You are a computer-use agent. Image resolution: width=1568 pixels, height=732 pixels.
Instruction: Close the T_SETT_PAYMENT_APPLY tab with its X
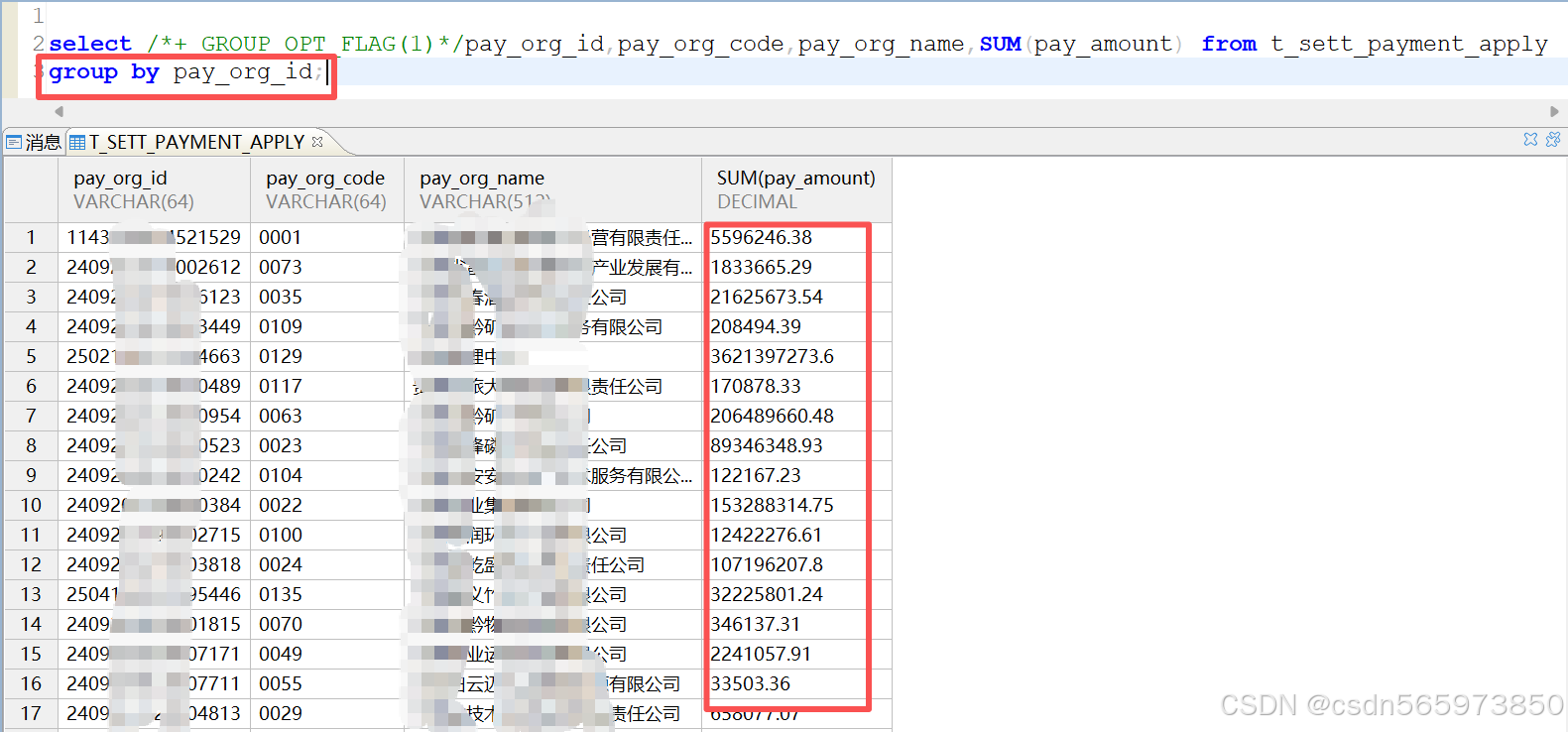tap(317, 142)
